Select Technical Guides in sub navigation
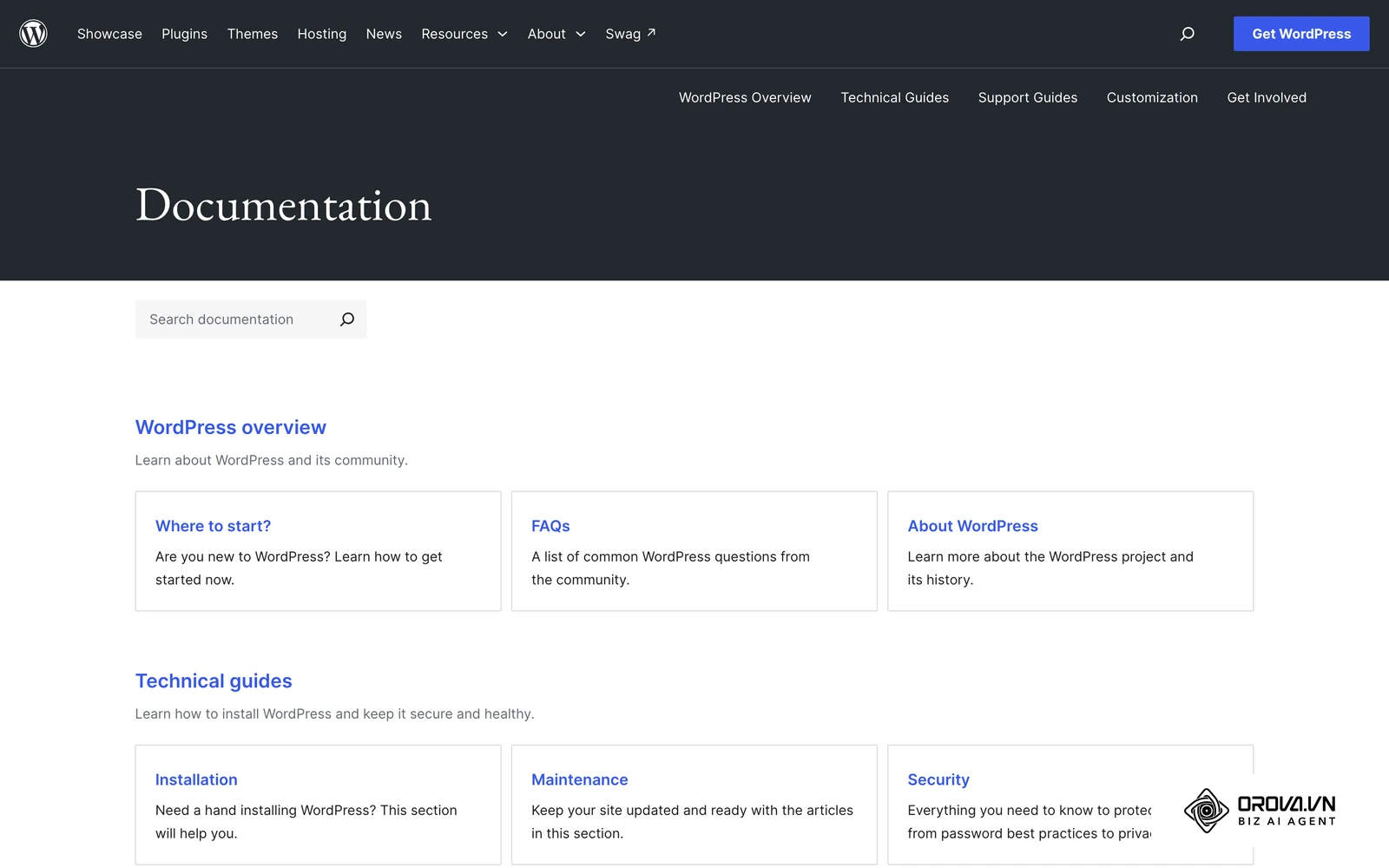Viewport: 1389px width, 868px height. pos(894,97)
